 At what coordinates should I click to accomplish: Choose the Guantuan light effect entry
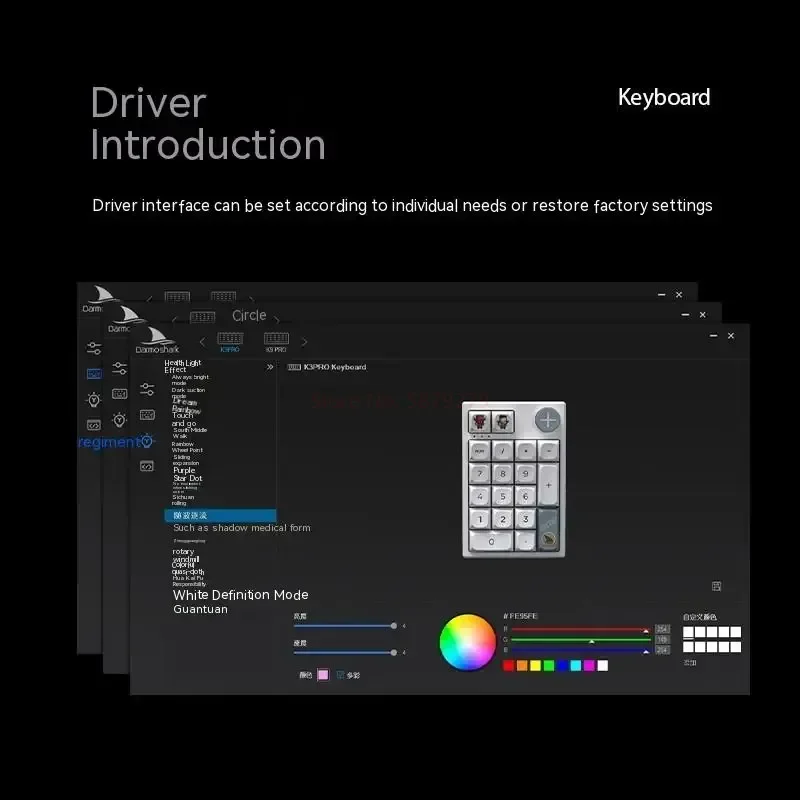201,609
